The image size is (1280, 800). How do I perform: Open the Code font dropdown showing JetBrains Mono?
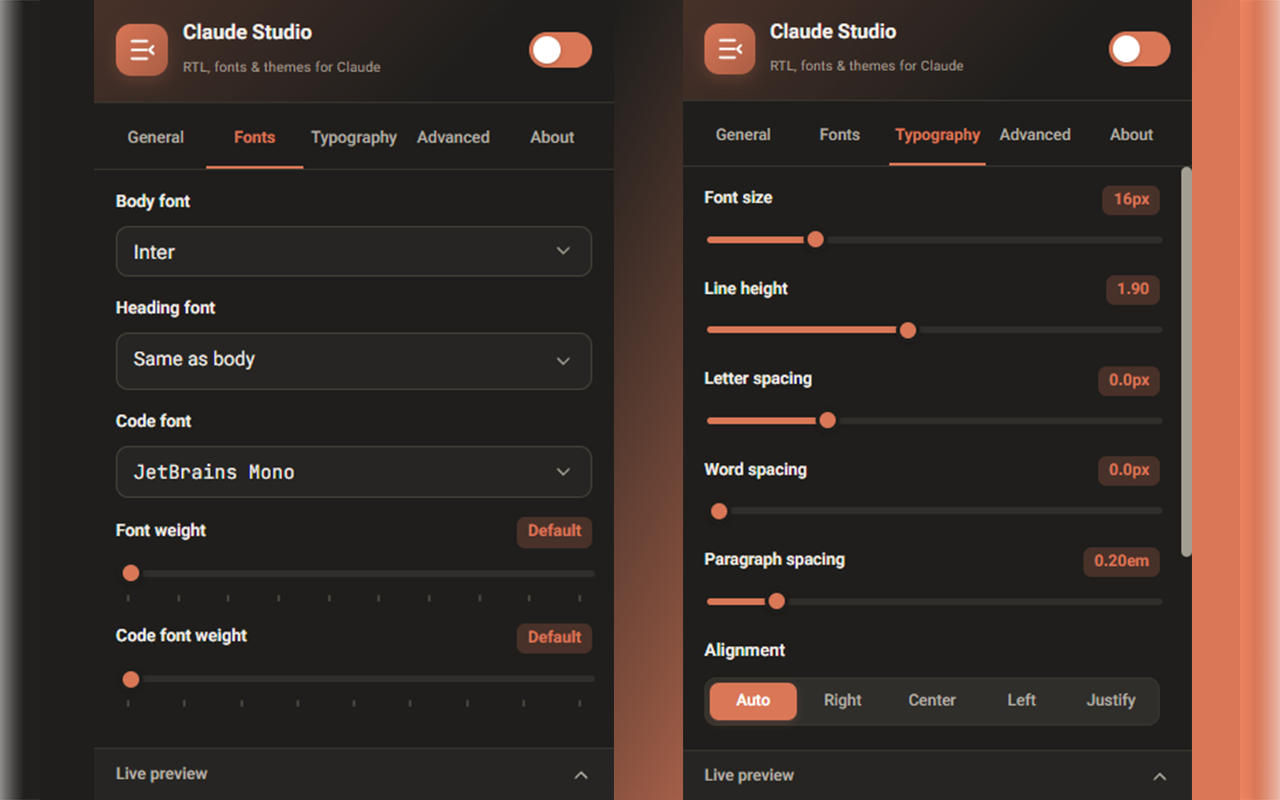(354, 472)
